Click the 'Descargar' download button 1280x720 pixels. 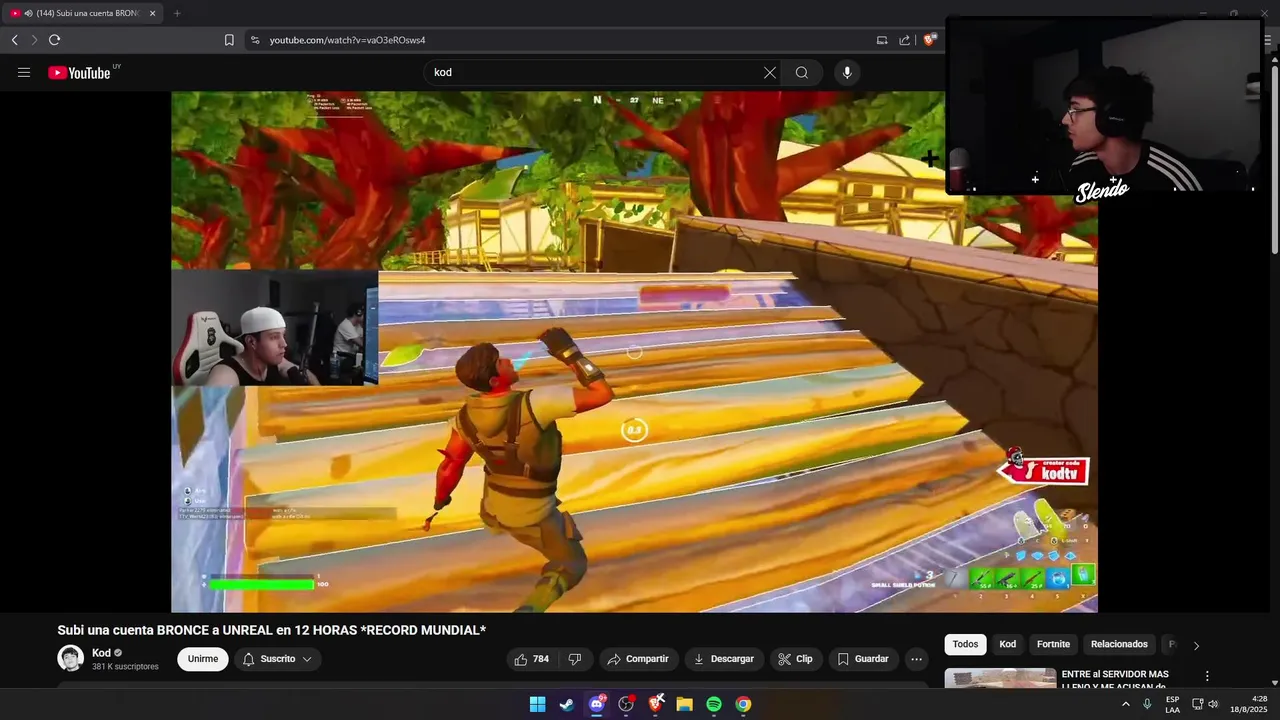pos(725,659)
